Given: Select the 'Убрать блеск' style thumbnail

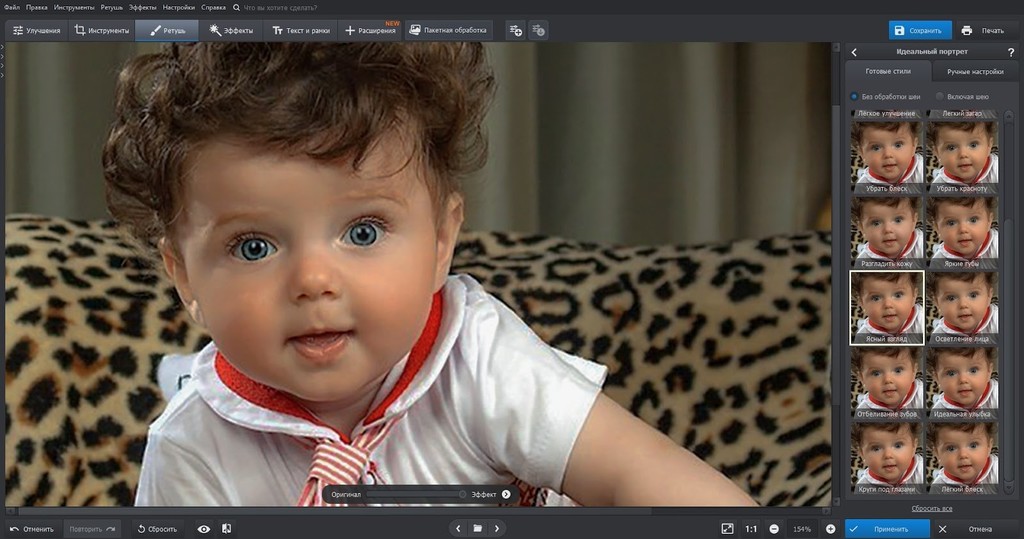Looking at the screenshot, I should [885, 157].
